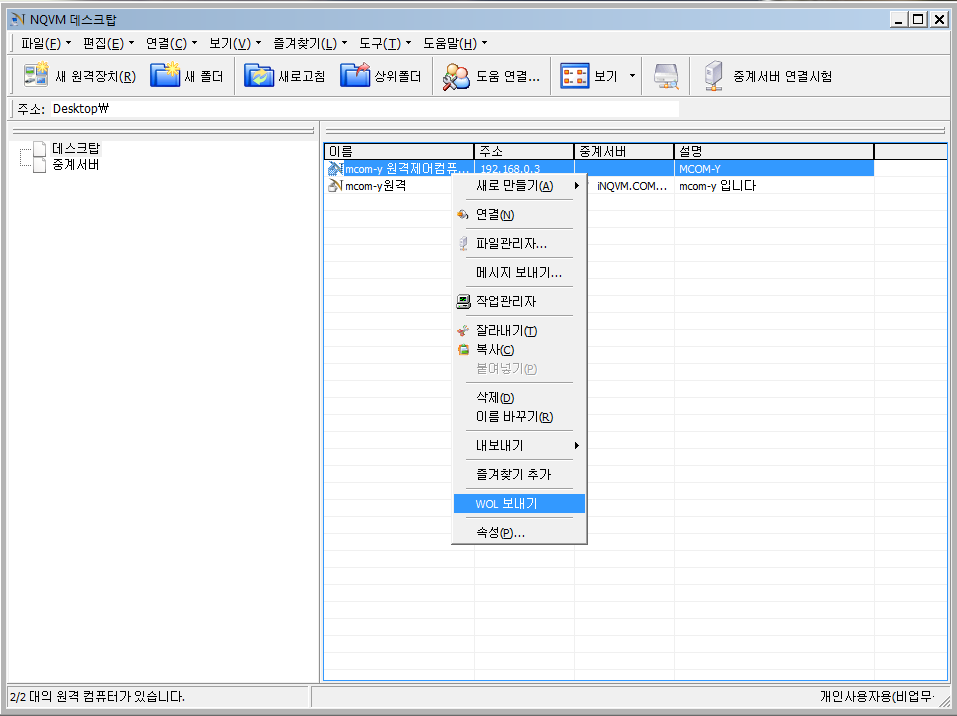
Task: Click the 잘라내기 scissors icon
Action: [463, 331]
